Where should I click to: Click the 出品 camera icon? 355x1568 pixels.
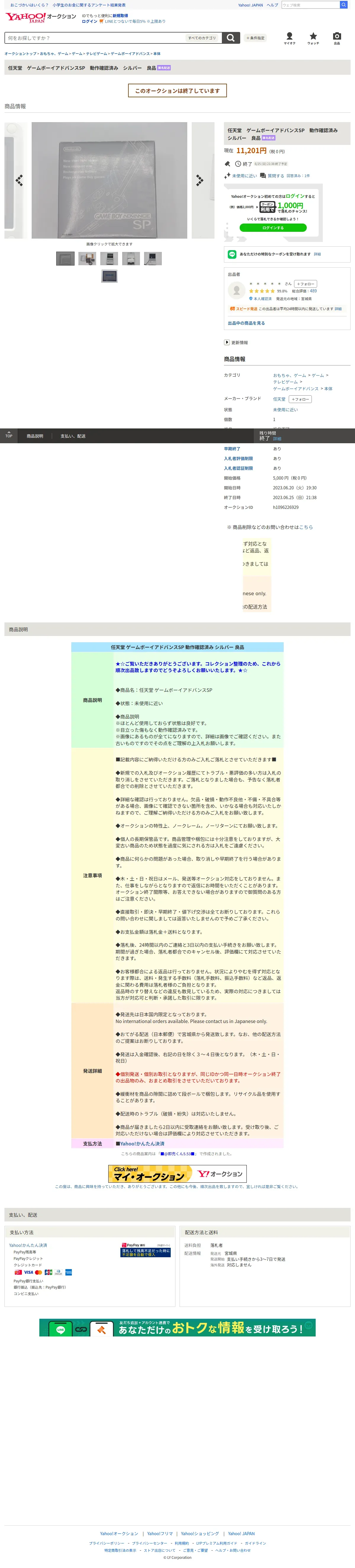tap(337, 38)
